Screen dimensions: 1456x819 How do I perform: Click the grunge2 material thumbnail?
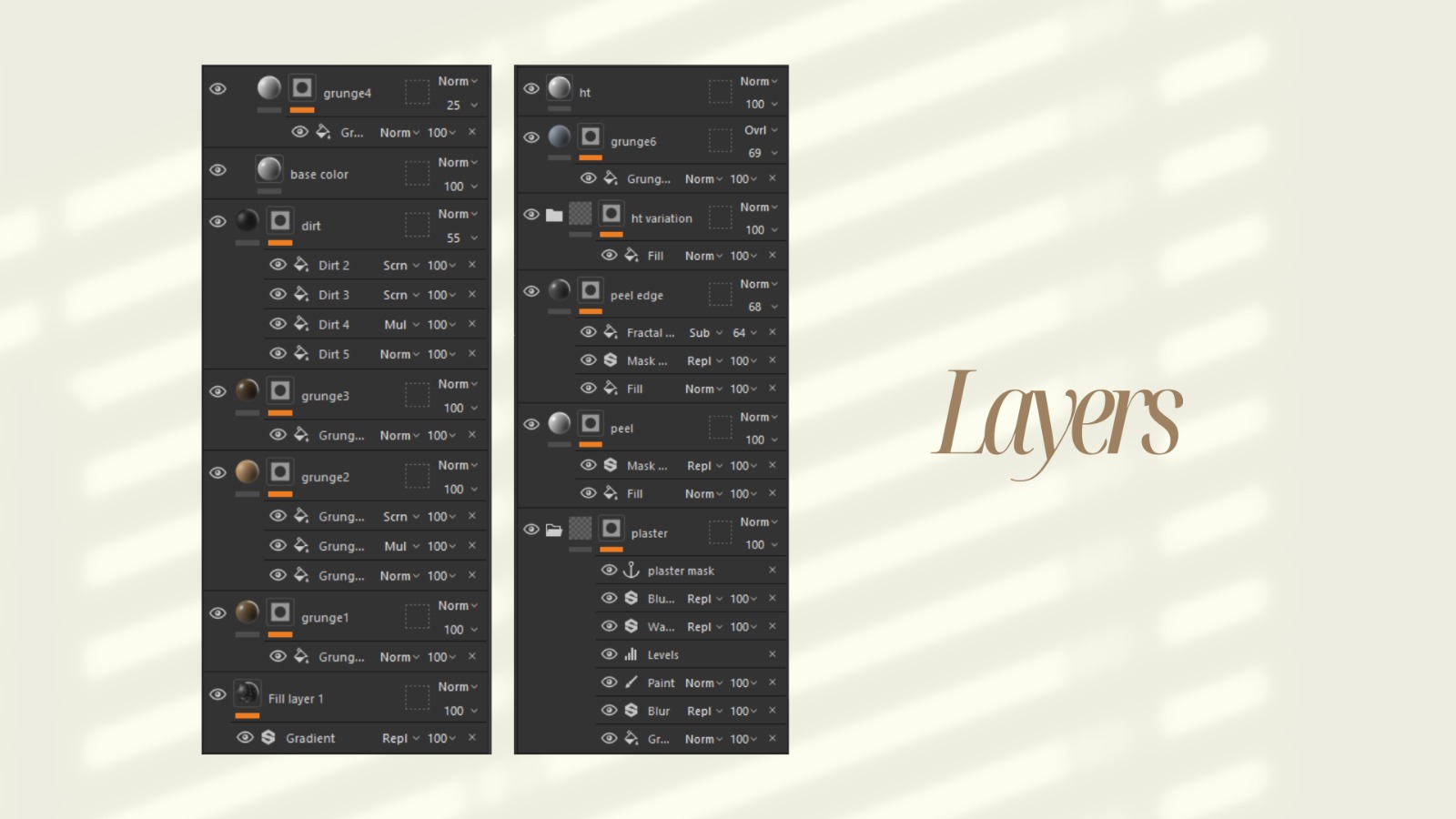tap(247, 471)
